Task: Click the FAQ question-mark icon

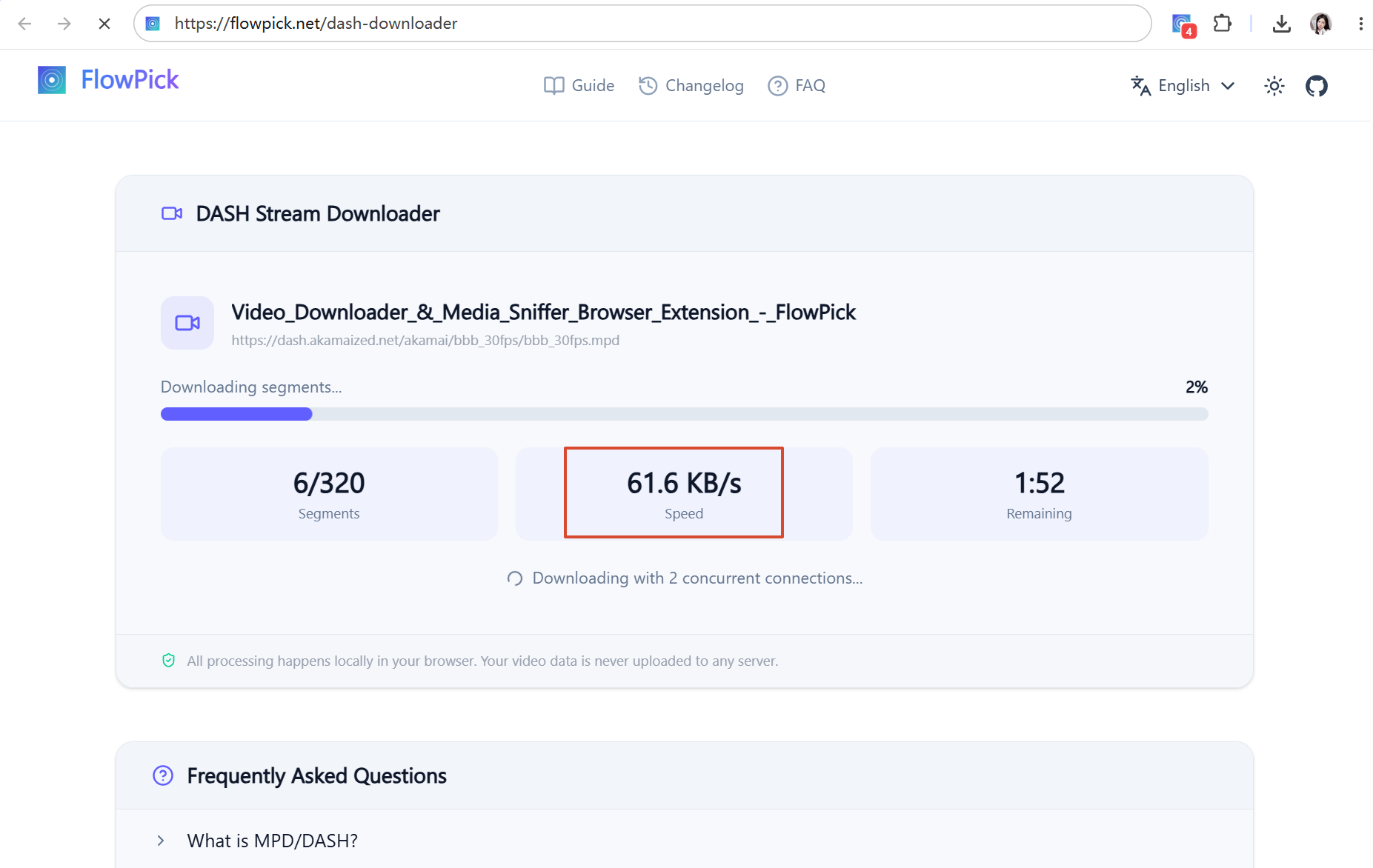Action: pos(778,86)
